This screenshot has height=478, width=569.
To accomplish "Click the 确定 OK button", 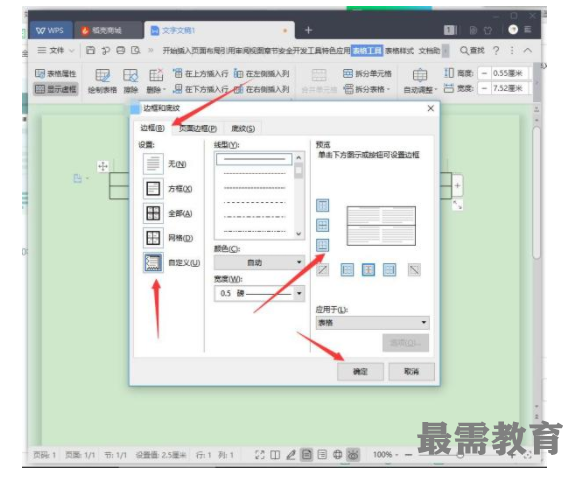I will pyautogui.click(x=360, y=371).
